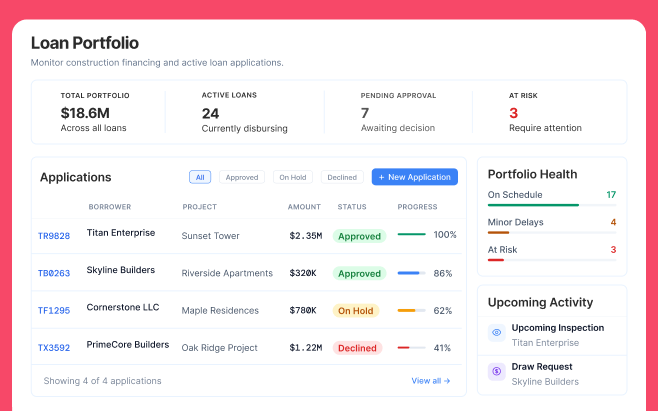Click the $2.35M amount

click(306, 236)
